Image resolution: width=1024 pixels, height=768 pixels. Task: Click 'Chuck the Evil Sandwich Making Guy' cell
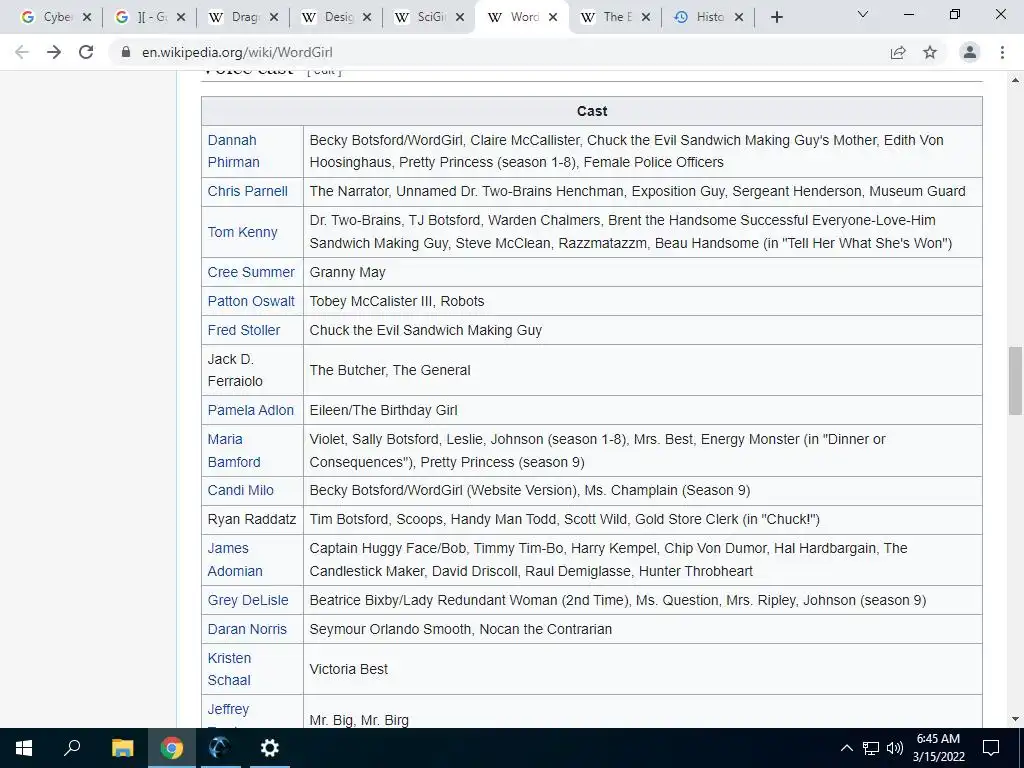pyautogui.click(x=643, y=330)
